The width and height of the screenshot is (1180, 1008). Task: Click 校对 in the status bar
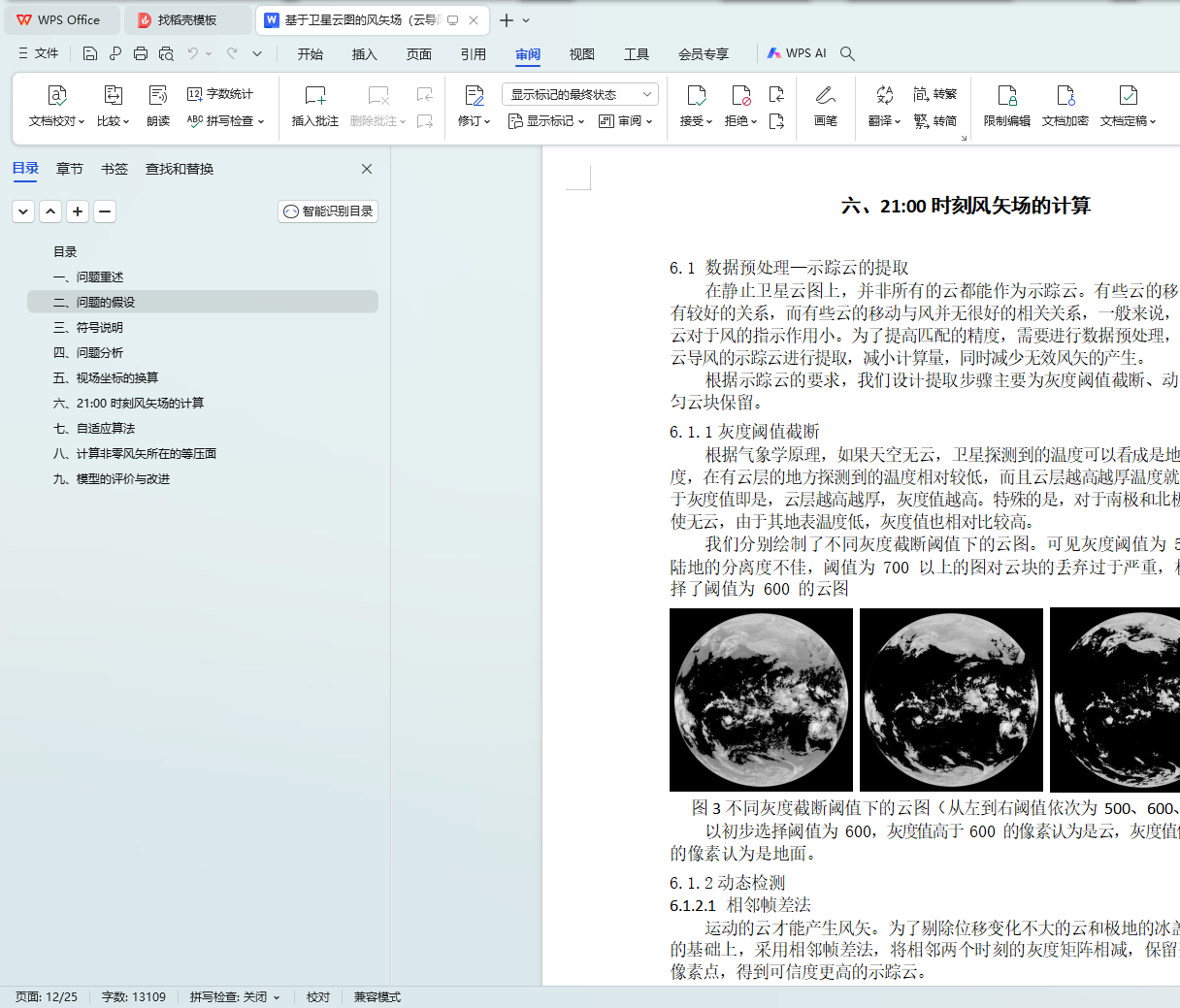click(x=318, y=997)
